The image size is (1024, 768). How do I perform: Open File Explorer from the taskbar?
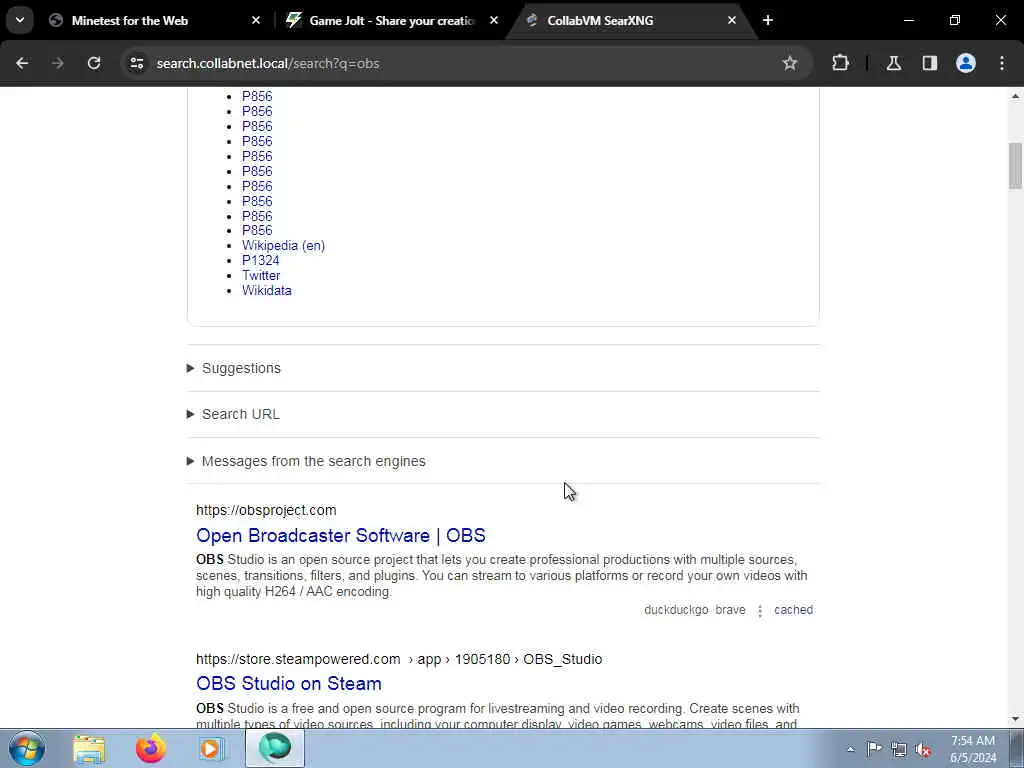89,749
